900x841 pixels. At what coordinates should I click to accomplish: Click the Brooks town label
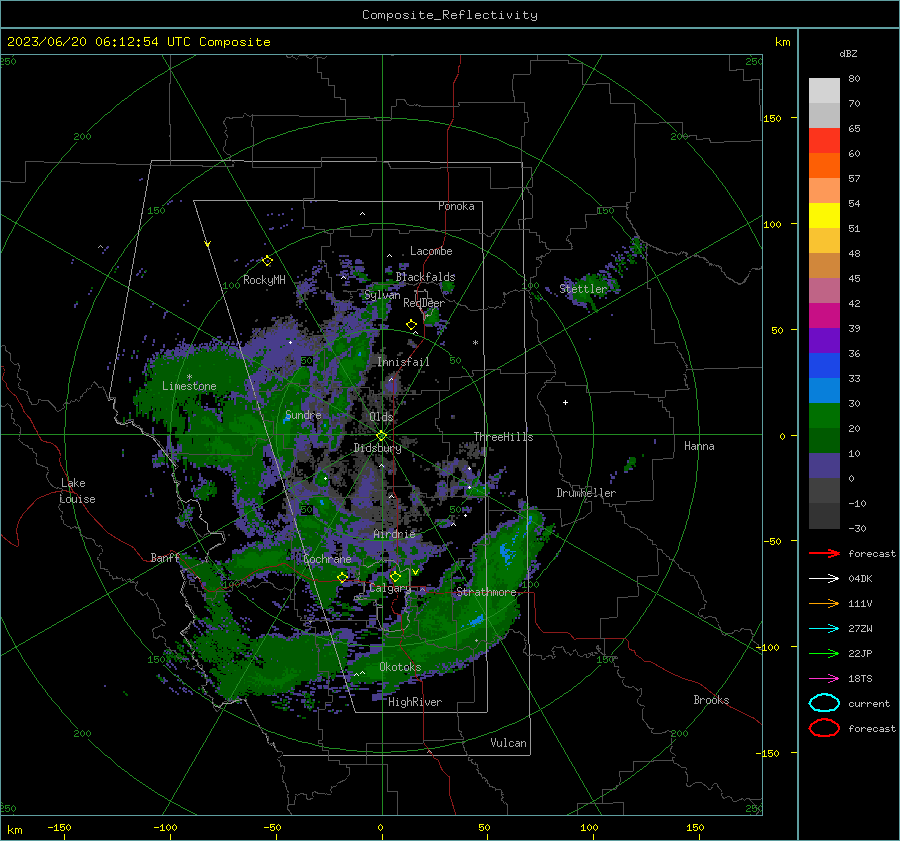711,700
